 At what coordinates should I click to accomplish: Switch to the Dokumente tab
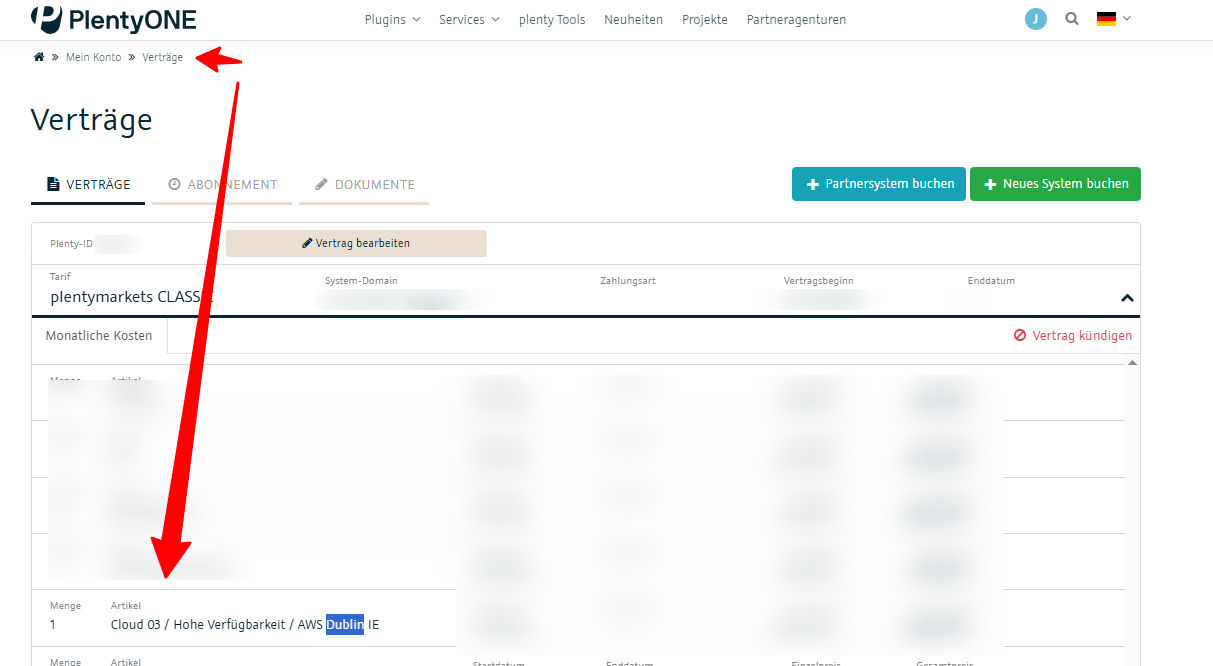[364, 185]
